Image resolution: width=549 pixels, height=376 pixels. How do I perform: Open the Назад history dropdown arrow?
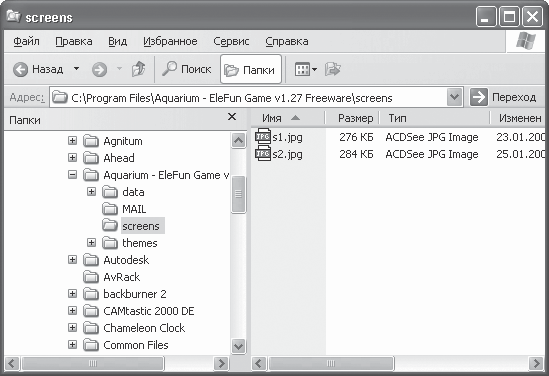tap(76, 69)
